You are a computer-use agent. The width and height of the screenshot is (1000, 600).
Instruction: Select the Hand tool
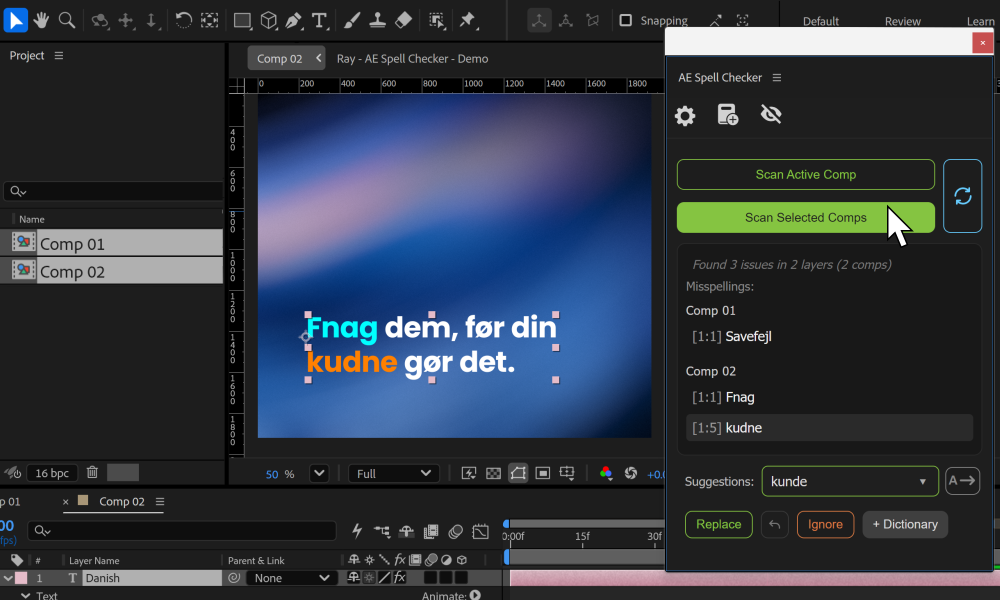(41, 20)
